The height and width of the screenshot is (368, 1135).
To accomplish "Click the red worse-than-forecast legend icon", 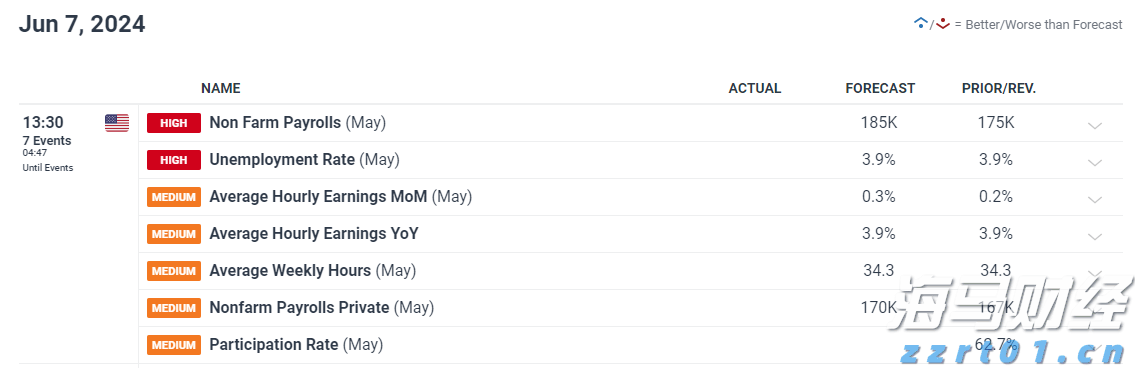I will click(942, 23).
